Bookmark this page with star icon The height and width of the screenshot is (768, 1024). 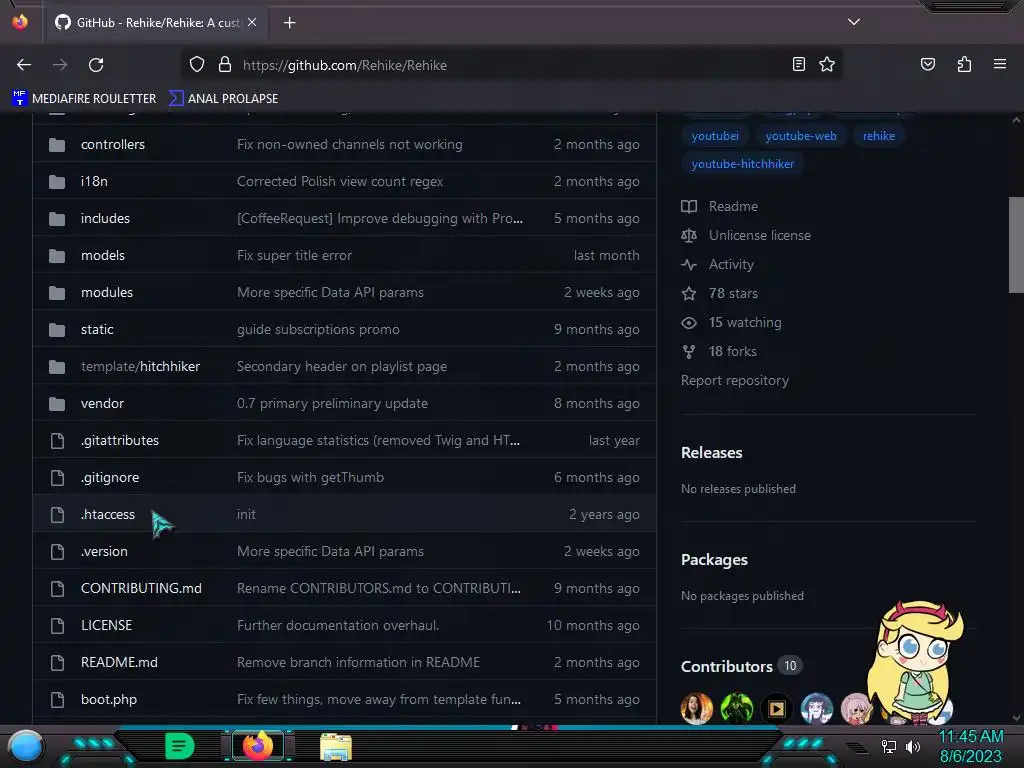(827, 65)
